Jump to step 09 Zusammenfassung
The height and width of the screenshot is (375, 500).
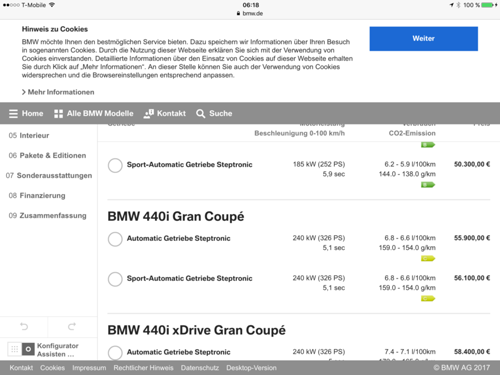point(47,215)
